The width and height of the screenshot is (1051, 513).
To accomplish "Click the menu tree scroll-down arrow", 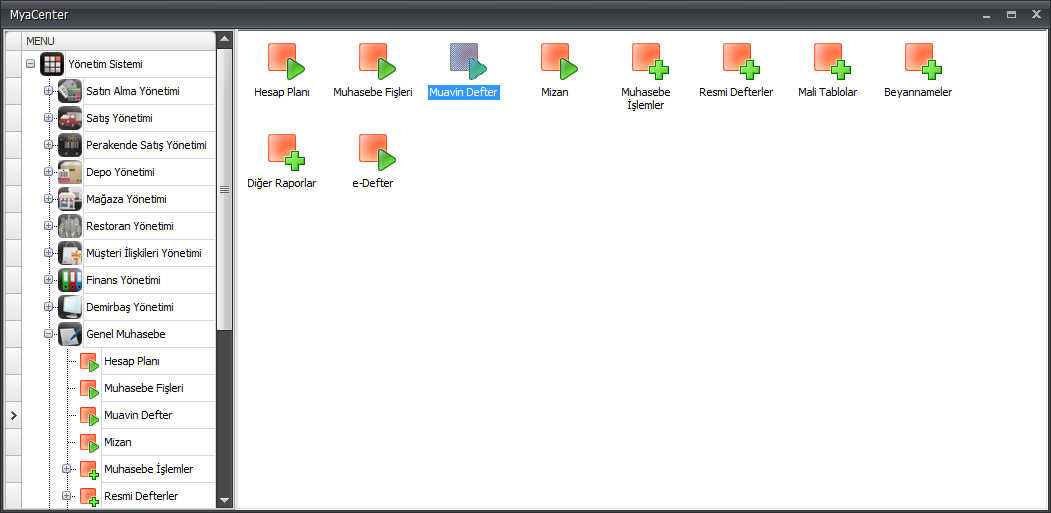I will pos(225,500).
